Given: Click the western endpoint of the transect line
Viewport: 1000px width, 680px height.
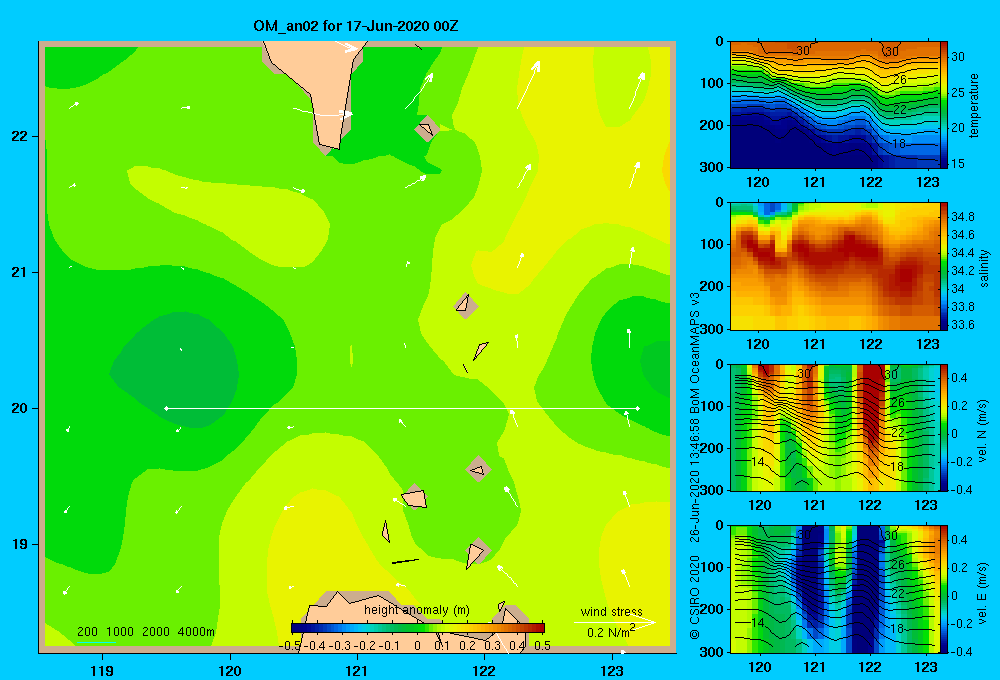Looking at the screenshot, I should point(166,408).
